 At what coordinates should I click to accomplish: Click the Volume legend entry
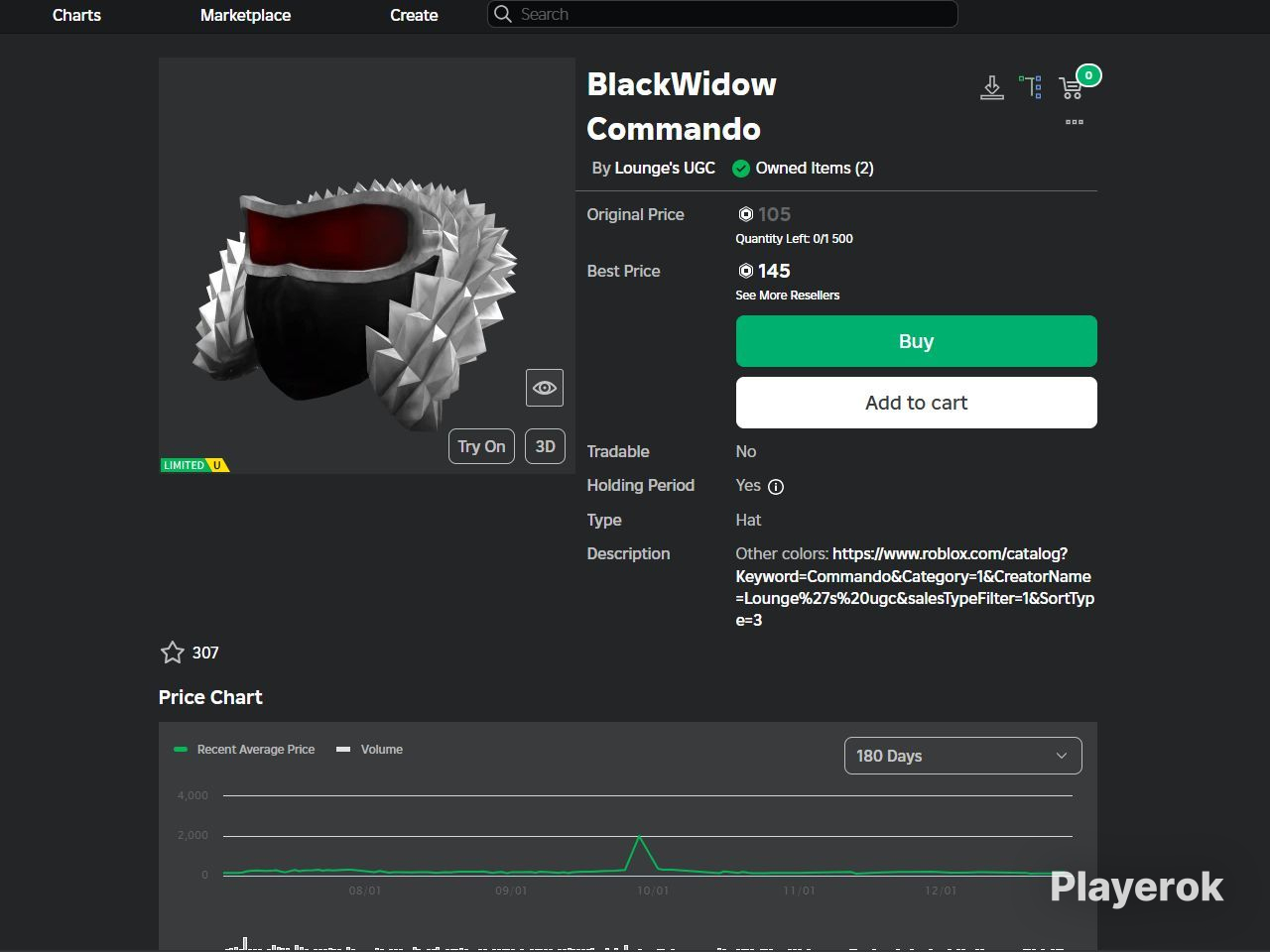pyautogui.click(x=370, y=750)
